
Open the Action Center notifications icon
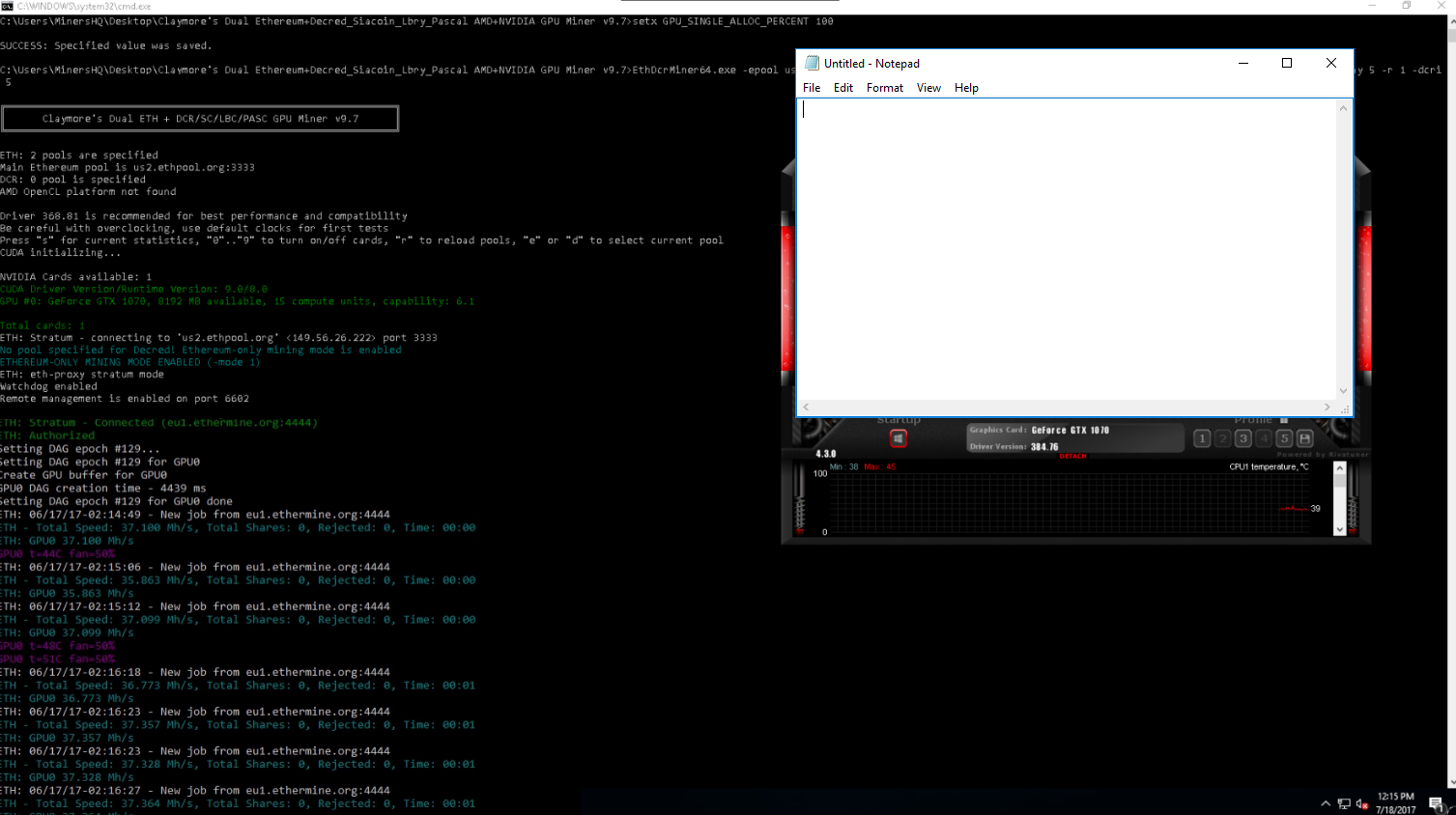coord(1436,803)
